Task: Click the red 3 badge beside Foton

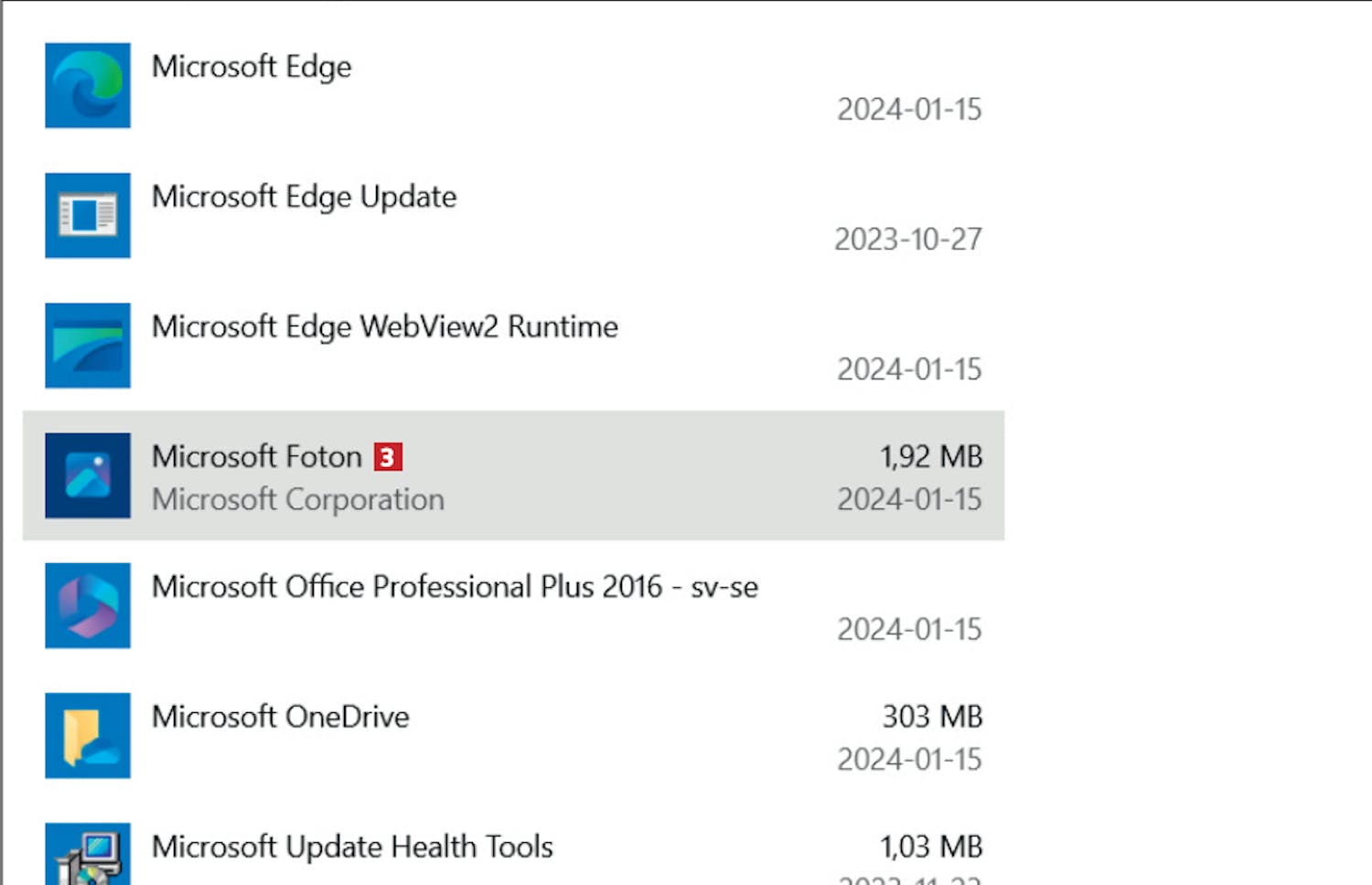Action: point(388,456)
